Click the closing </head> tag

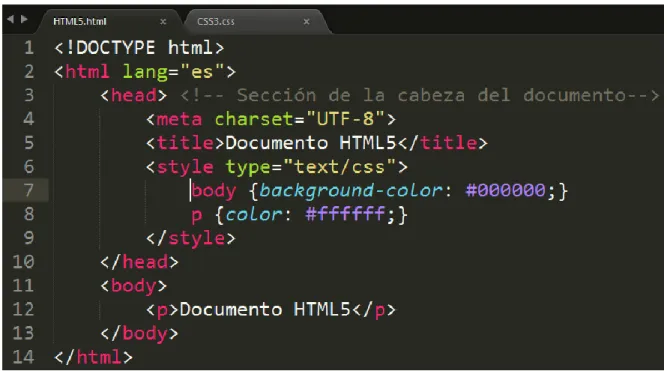[139, 262]
